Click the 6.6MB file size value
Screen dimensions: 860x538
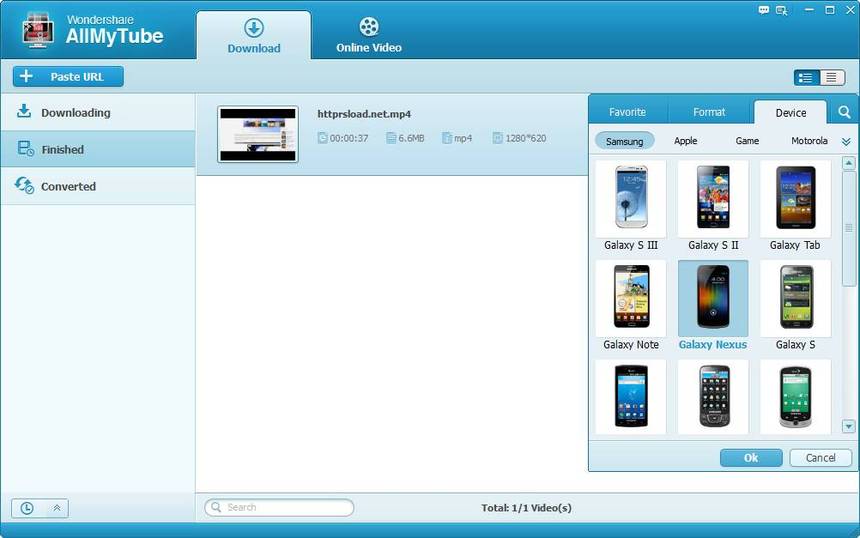411,138
